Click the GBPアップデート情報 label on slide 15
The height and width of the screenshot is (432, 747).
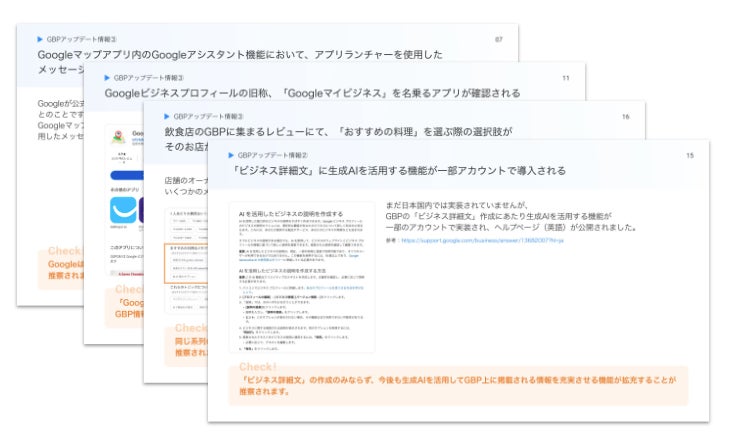click(273, 155)
